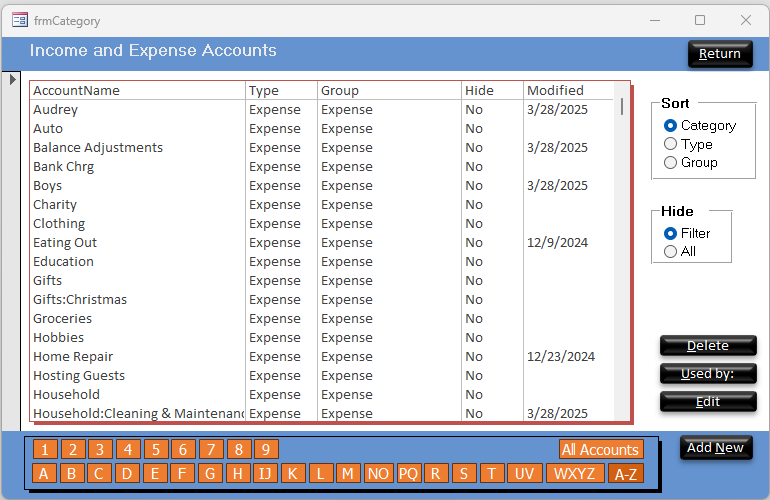
Task: Click the Edit button
Action: tap(708, 402)
